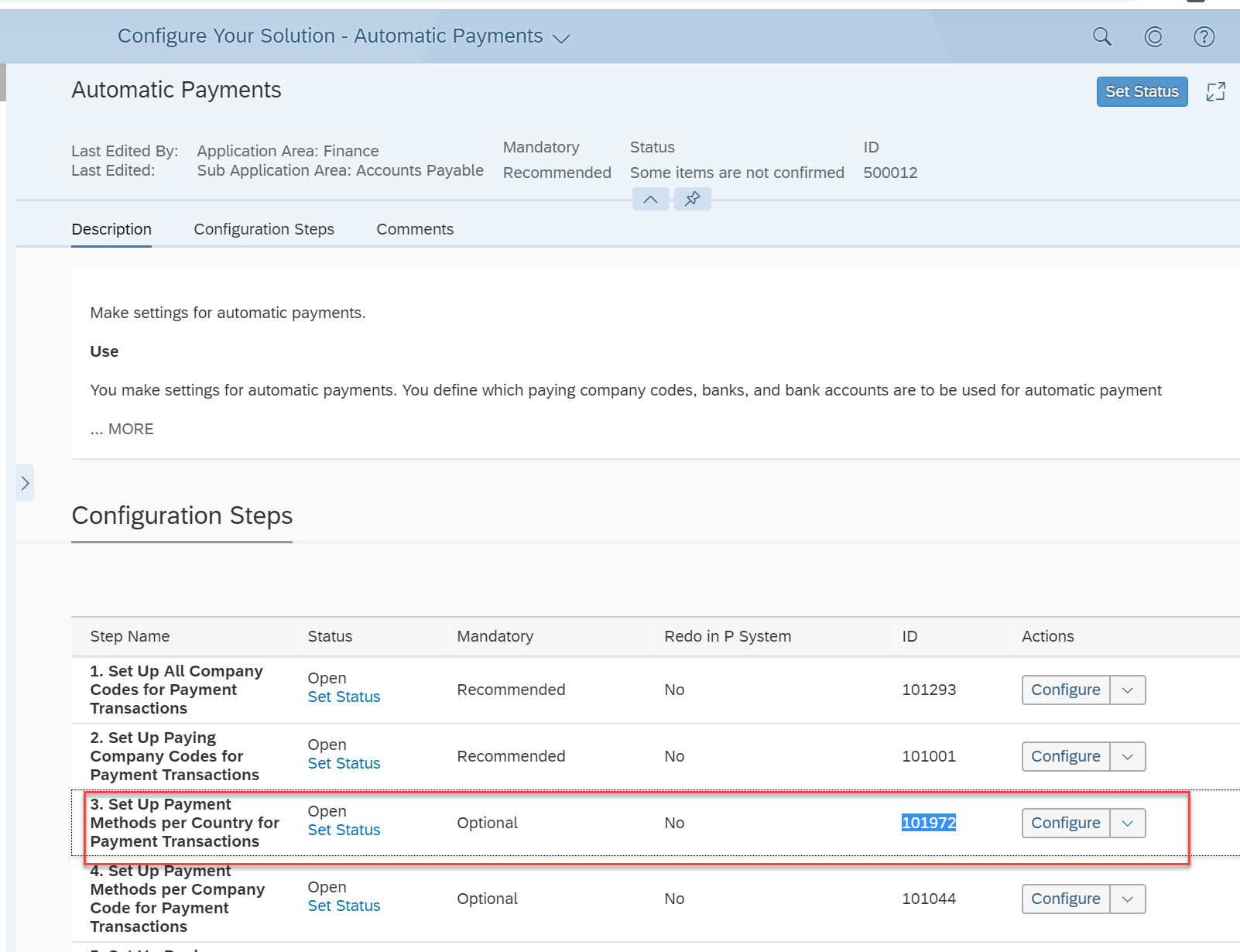Click the search magnifier icon in header

tap(1101, 36)
